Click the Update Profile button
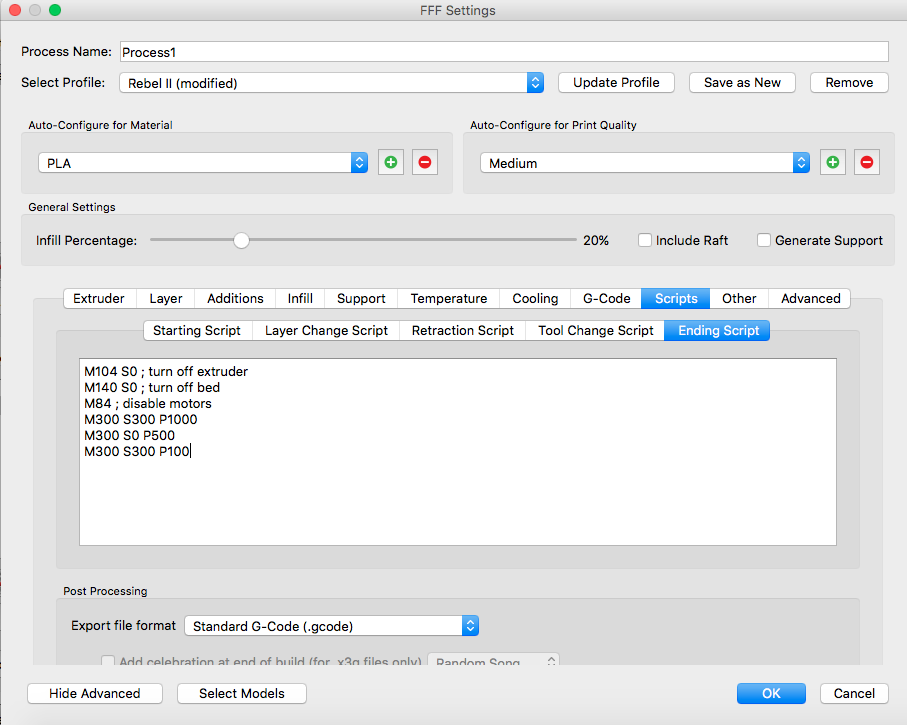907x725 pixels. [x=616, y=82]
